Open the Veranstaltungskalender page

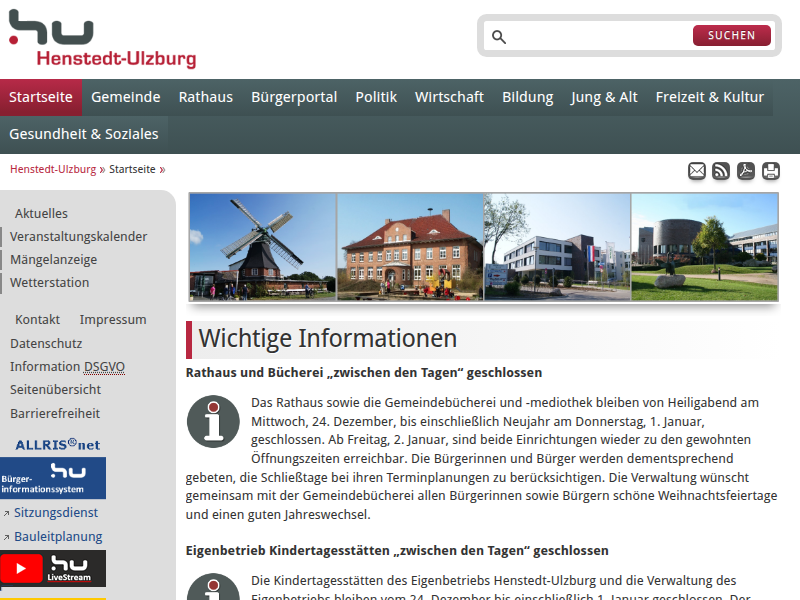point(79,236)
